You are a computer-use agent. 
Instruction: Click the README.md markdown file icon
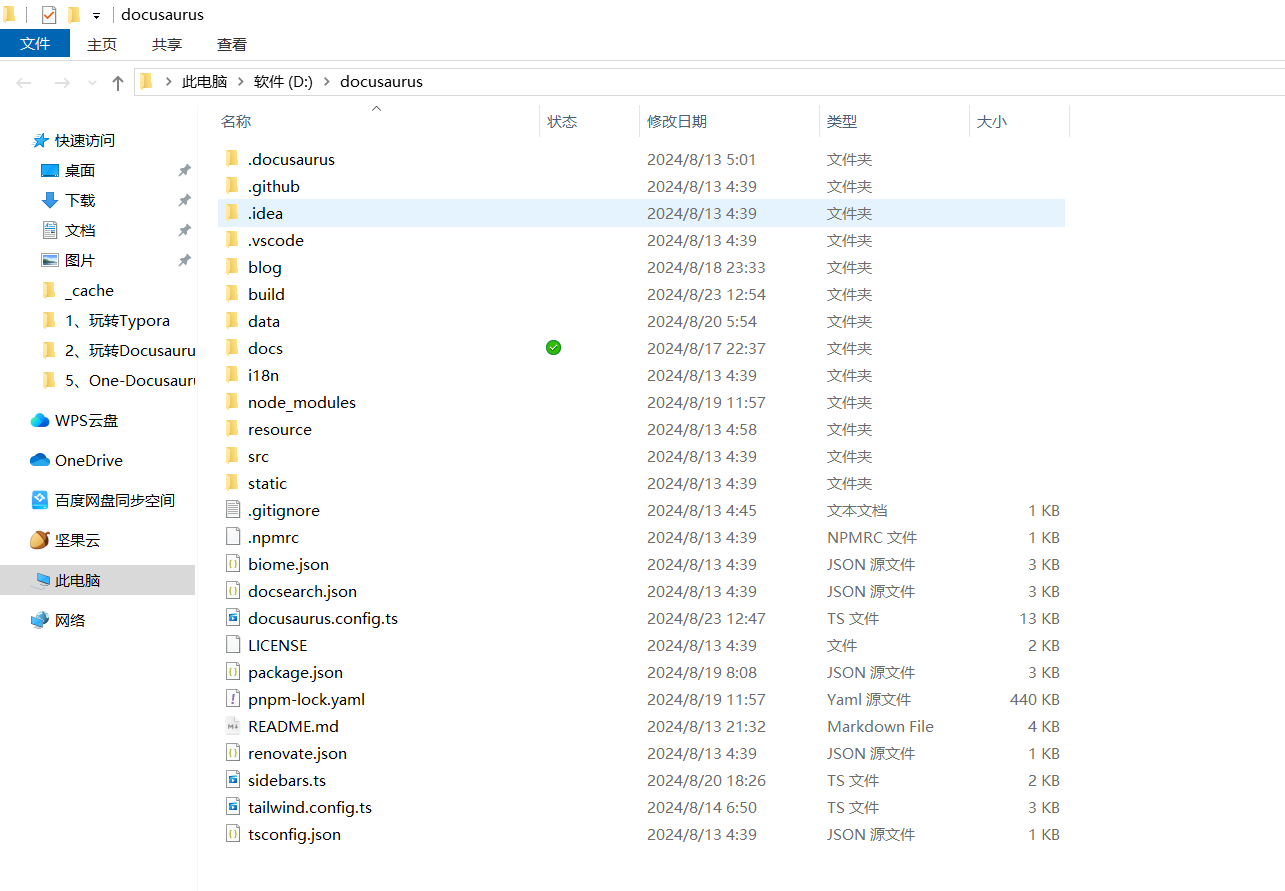(233, 726)
